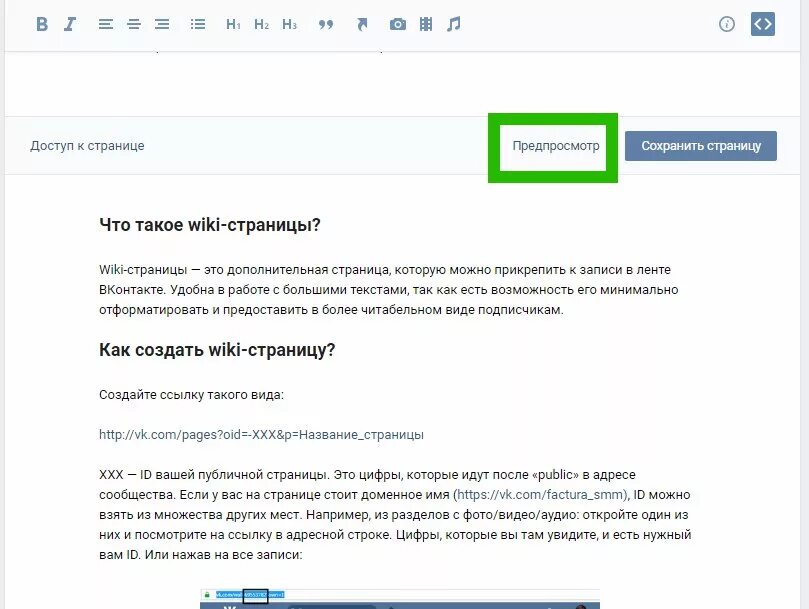Insert a blockquote with quote icon
Screen dimensions: 809x609
pos(326,24)
